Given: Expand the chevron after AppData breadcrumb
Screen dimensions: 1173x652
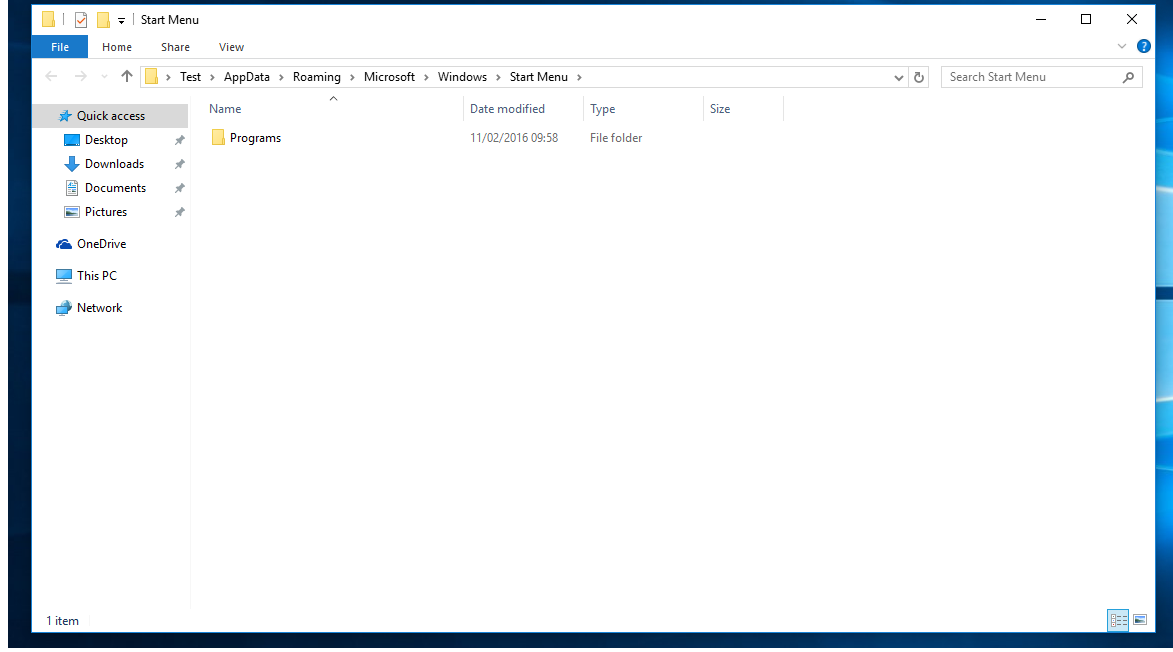Looking at the screenshot, I should point(281,77).
